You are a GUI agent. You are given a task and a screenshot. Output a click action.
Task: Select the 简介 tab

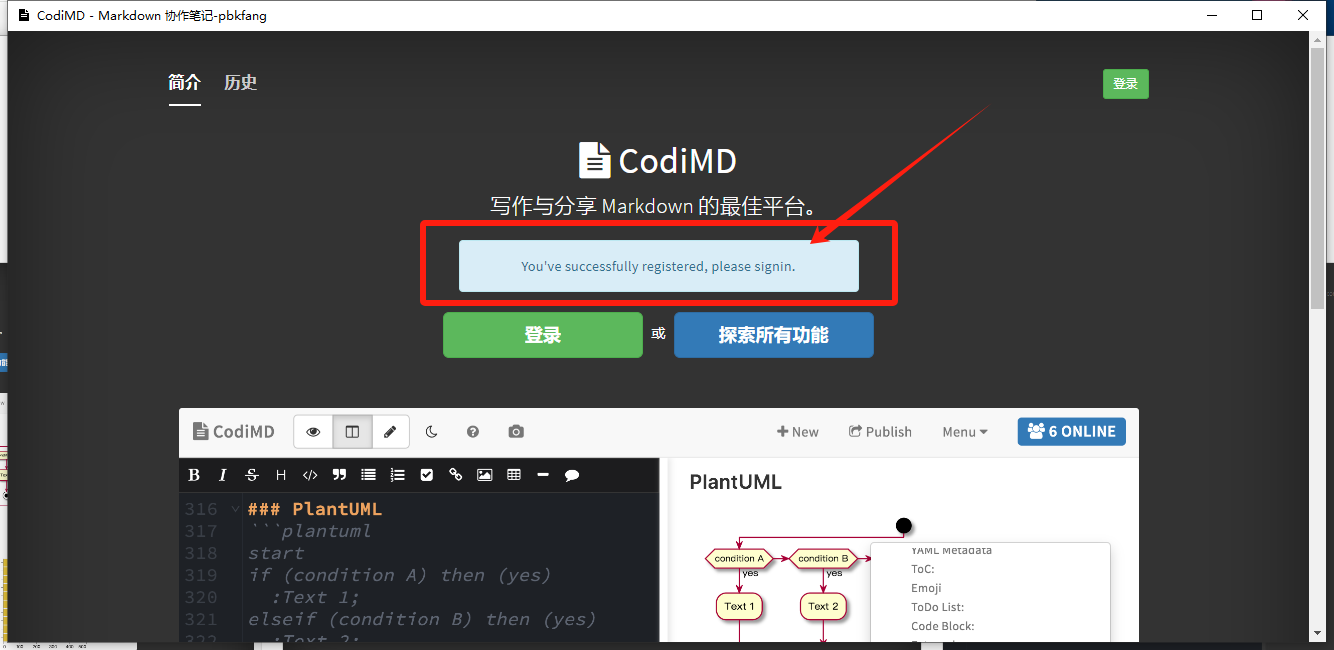tap(184, 83)
